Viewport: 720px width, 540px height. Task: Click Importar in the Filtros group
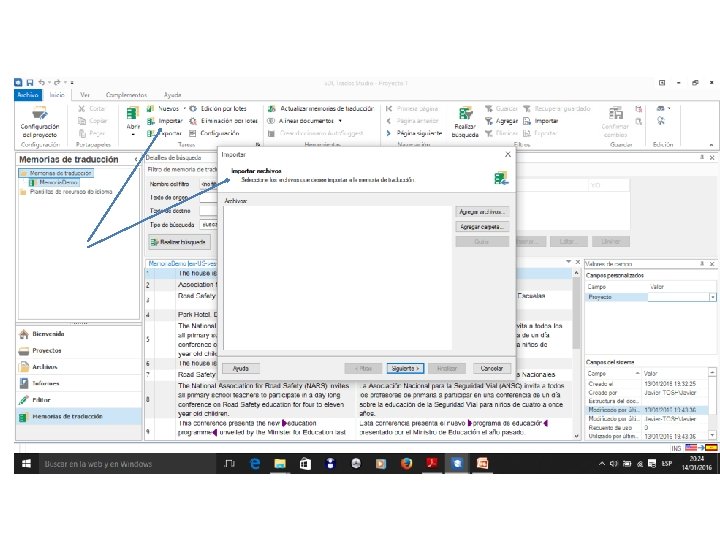click(x=541, y=121)
